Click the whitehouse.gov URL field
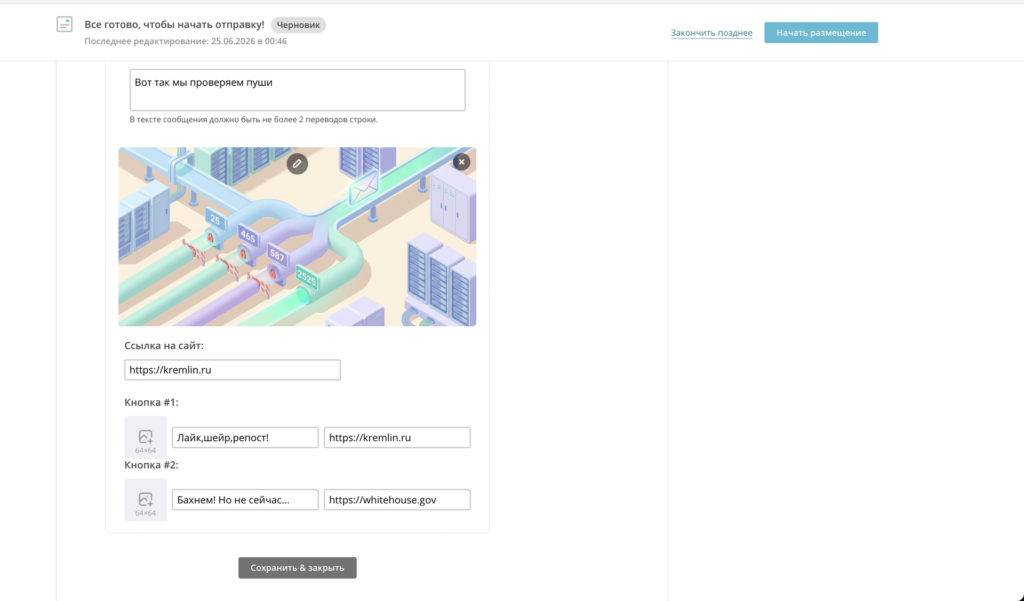The height and width of the screenshot is (601, 1024). tap(397, 500)
